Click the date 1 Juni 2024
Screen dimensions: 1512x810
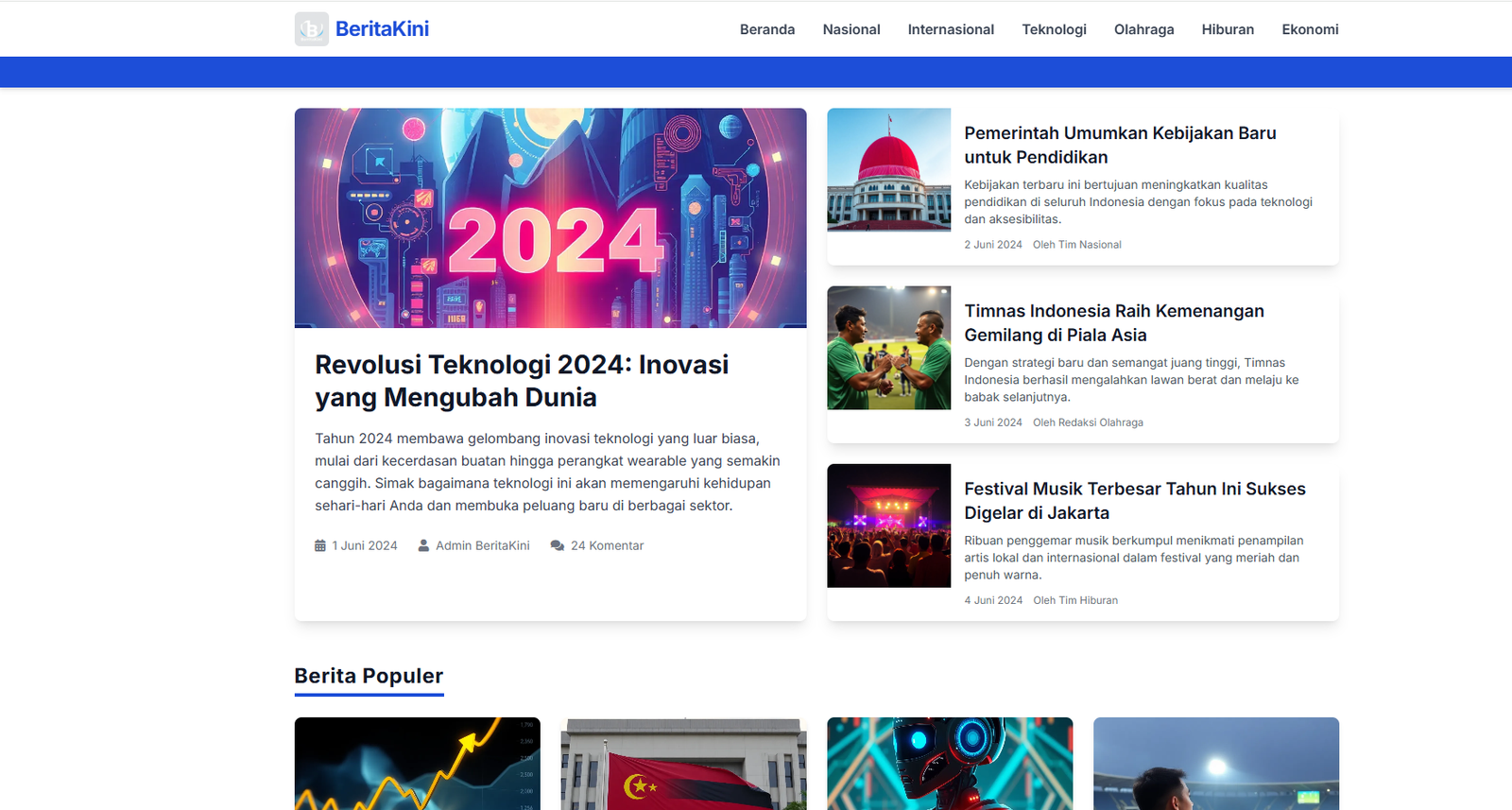point(365,545)
